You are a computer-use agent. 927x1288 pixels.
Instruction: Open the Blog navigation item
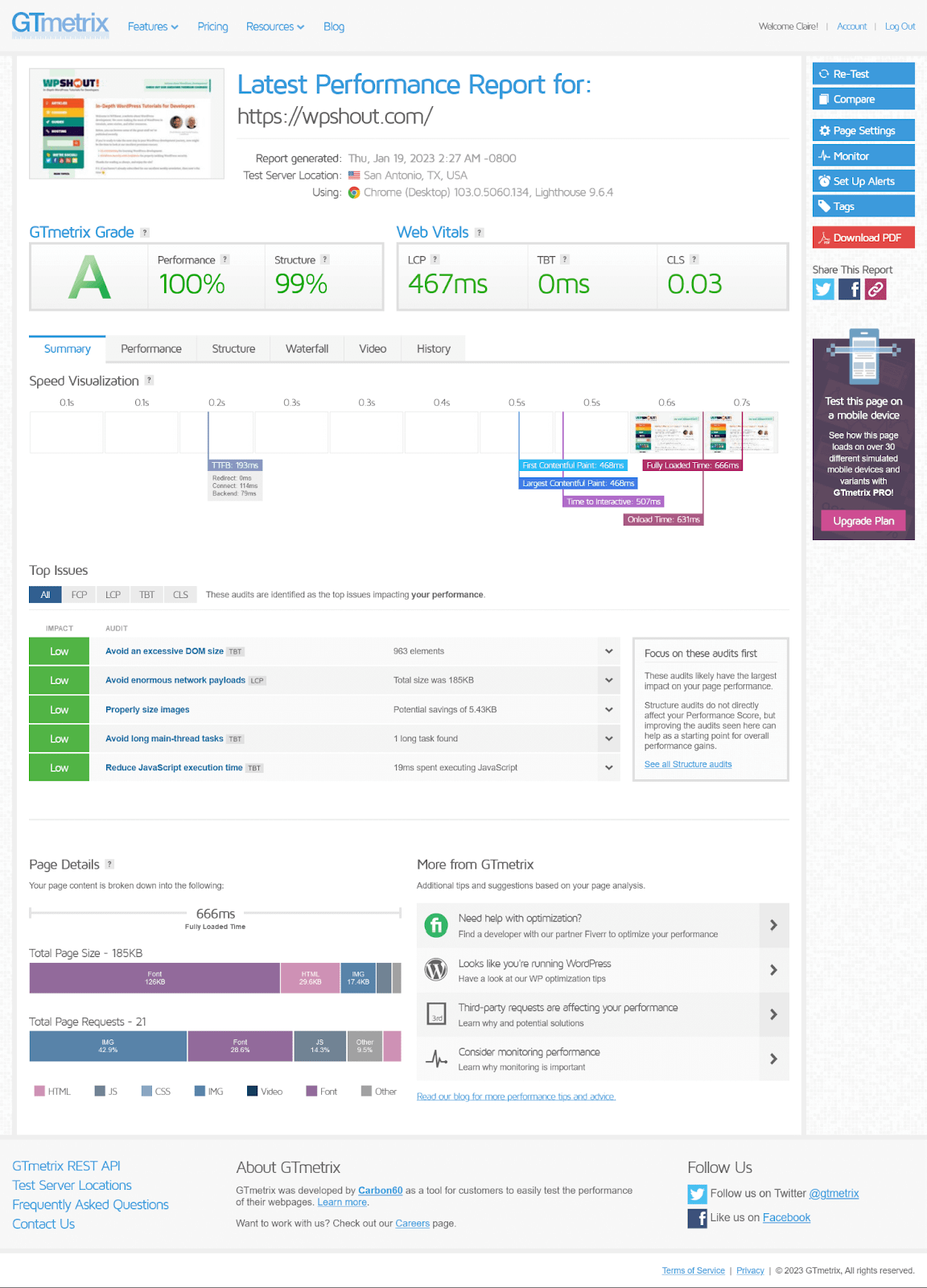click(334, 27)
